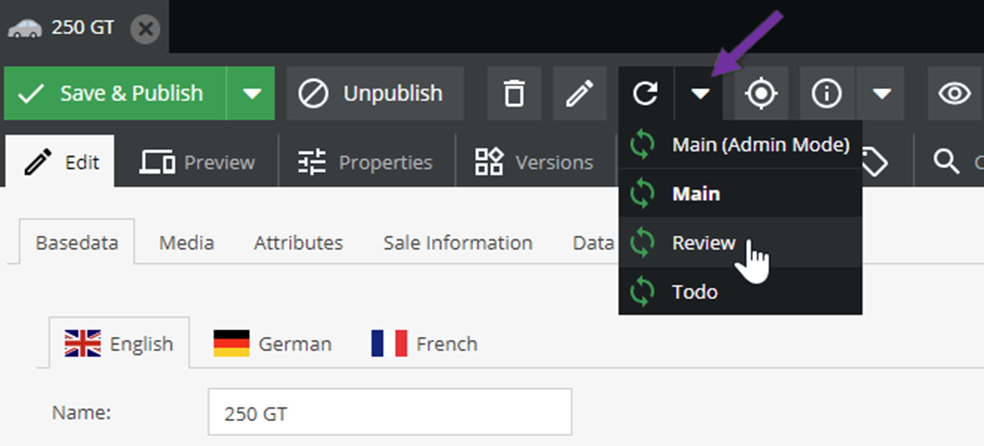Switch to the Versions tab
The width and height of the screenshot is (984, 446).
click(x=534, y=162)
